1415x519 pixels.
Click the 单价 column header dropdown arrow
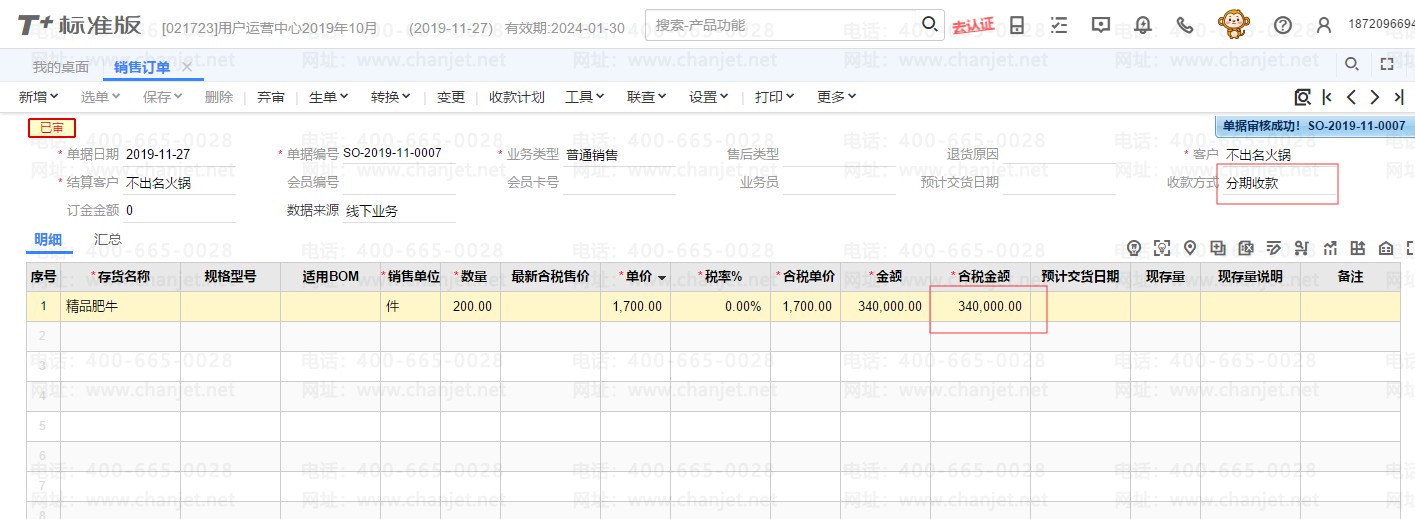click(662, 277)
